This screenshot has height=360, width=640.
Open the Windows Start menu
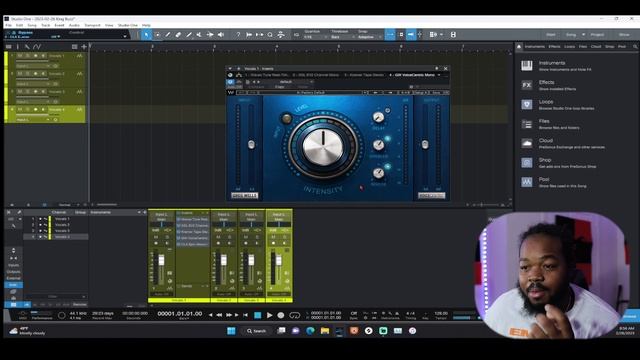[231, 331]
